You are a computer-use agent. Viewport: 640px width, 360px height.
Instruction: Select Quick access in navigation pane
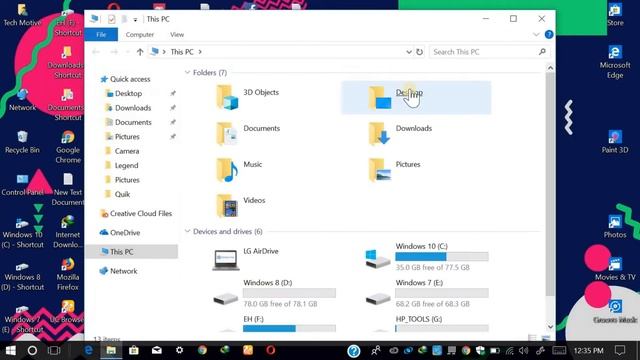(x=126, y=79)
